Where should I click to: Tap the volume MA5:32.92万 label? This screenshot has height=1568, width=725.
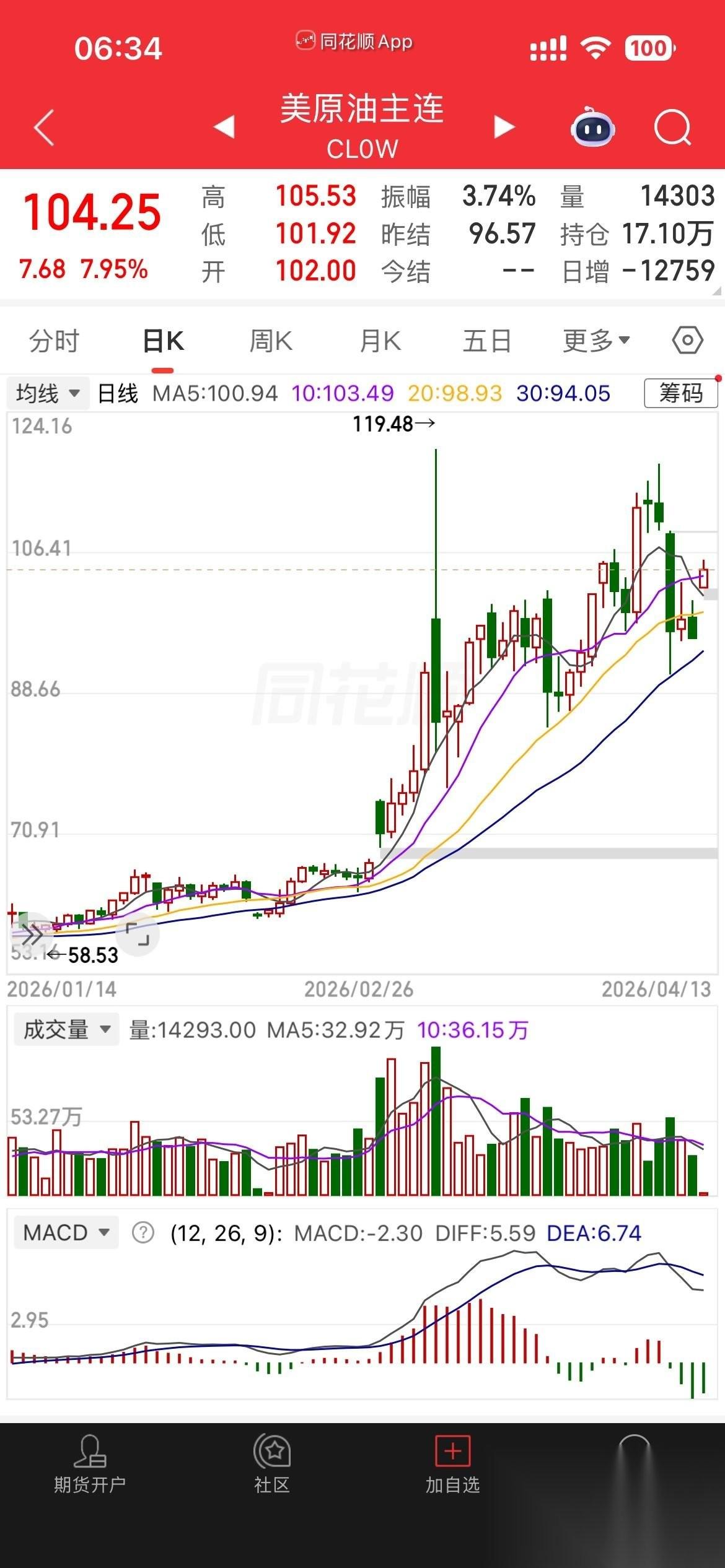click(x=335, y=1030)
